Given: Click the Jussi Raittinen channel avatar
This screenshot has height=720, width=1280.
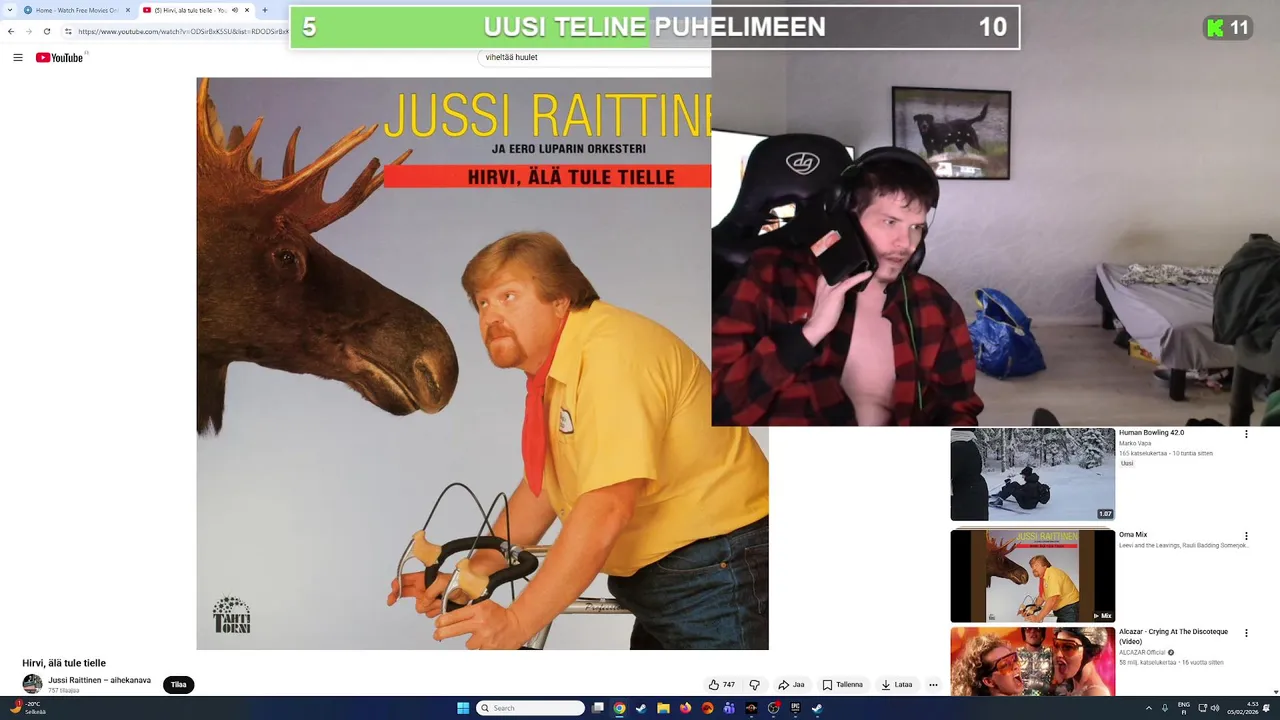Looking at the screenshot, I should click(32, 684).
